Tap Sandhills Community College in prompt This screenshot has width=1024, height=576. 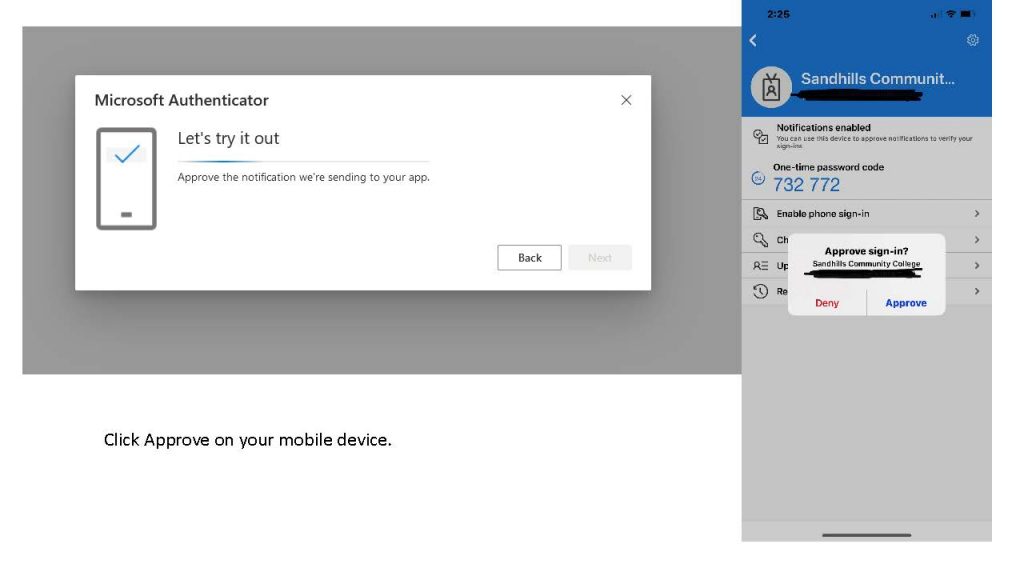click(867, 264)
